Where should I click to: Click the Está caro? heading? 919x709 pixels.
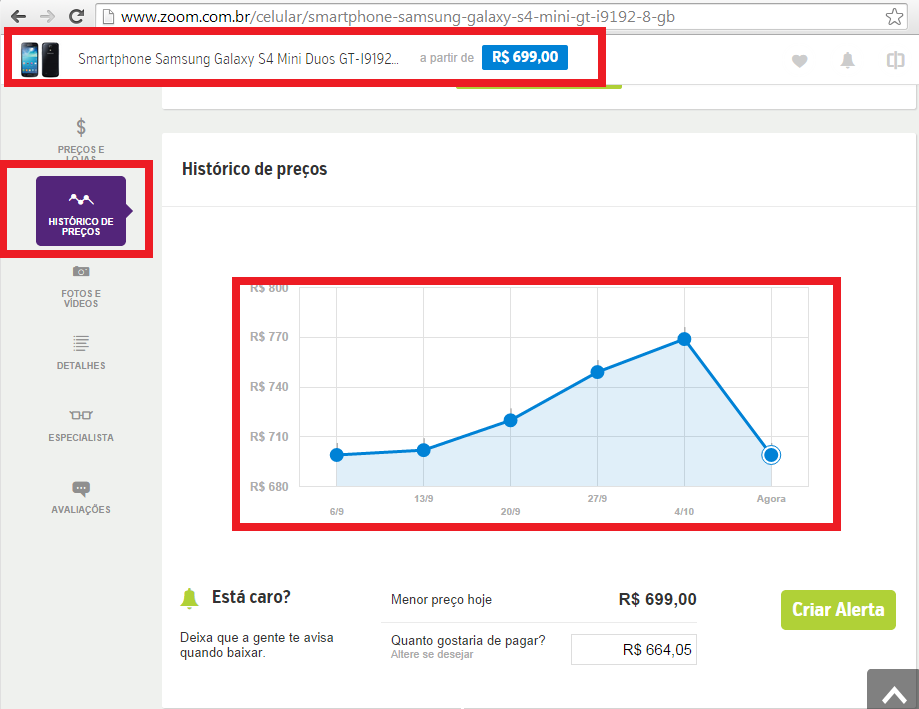tap(251, 597)
